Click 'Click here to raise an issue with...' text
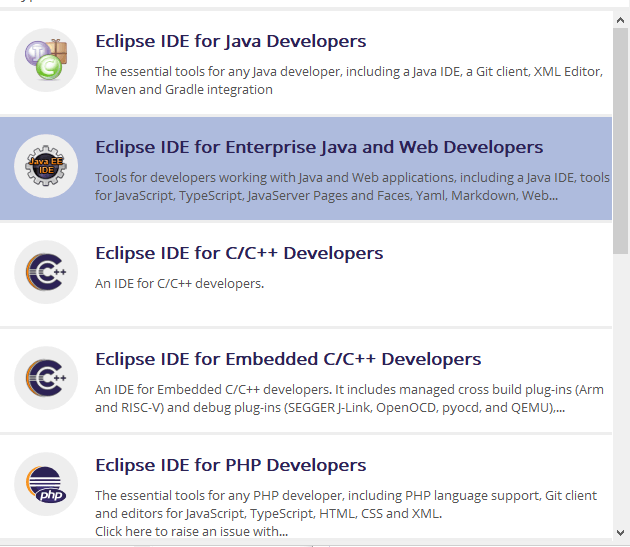 [x=191, y=532]
